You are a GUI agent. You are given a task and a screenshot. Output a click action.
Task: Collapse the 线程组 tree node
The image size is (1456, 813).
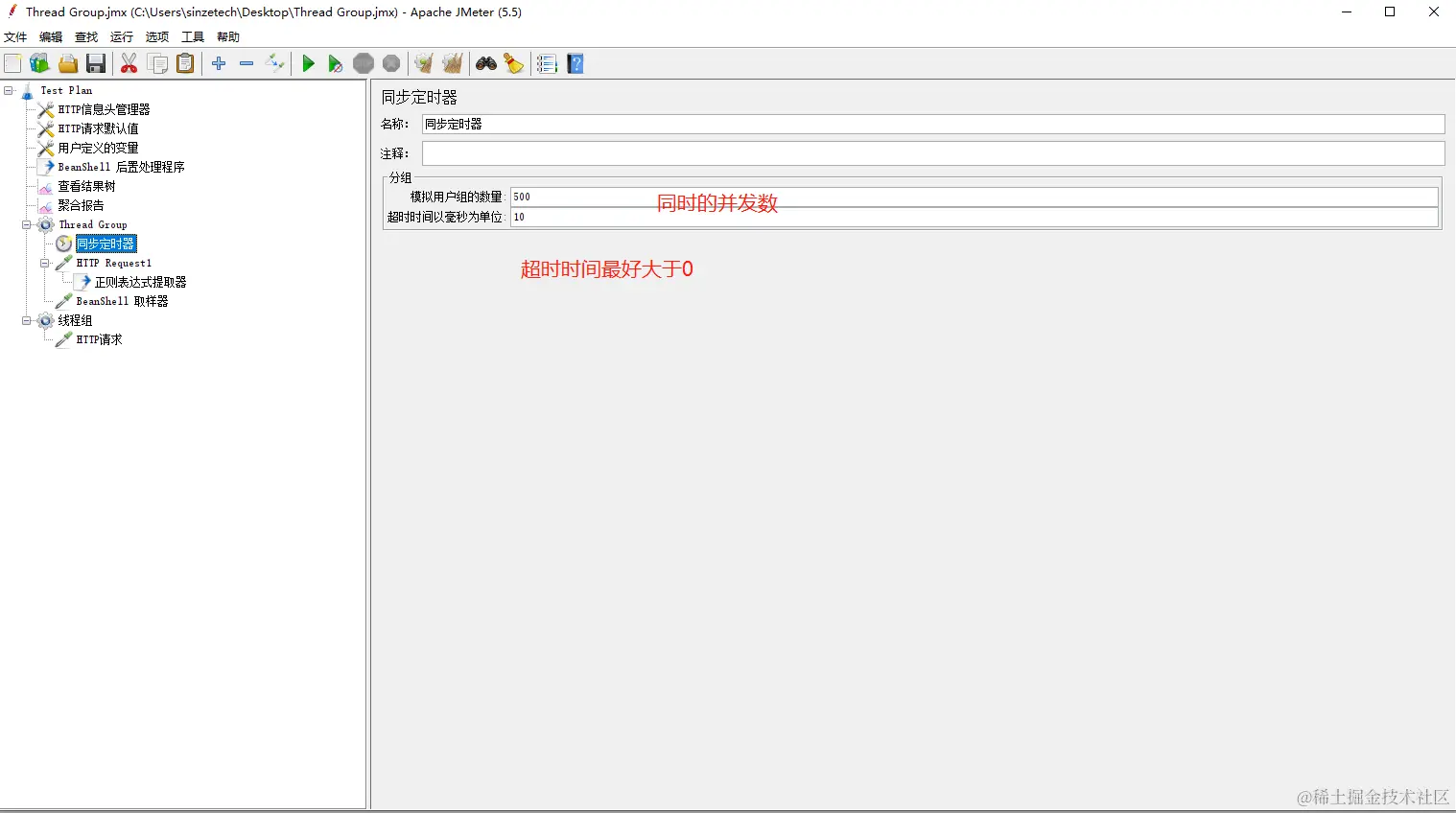tap(27, 320)
